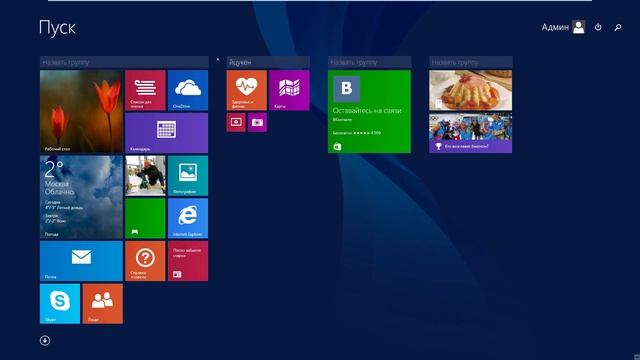Viewport: 640px width, 360px height.
Task: Open the Maps tile
Action: tap(289, 90)
